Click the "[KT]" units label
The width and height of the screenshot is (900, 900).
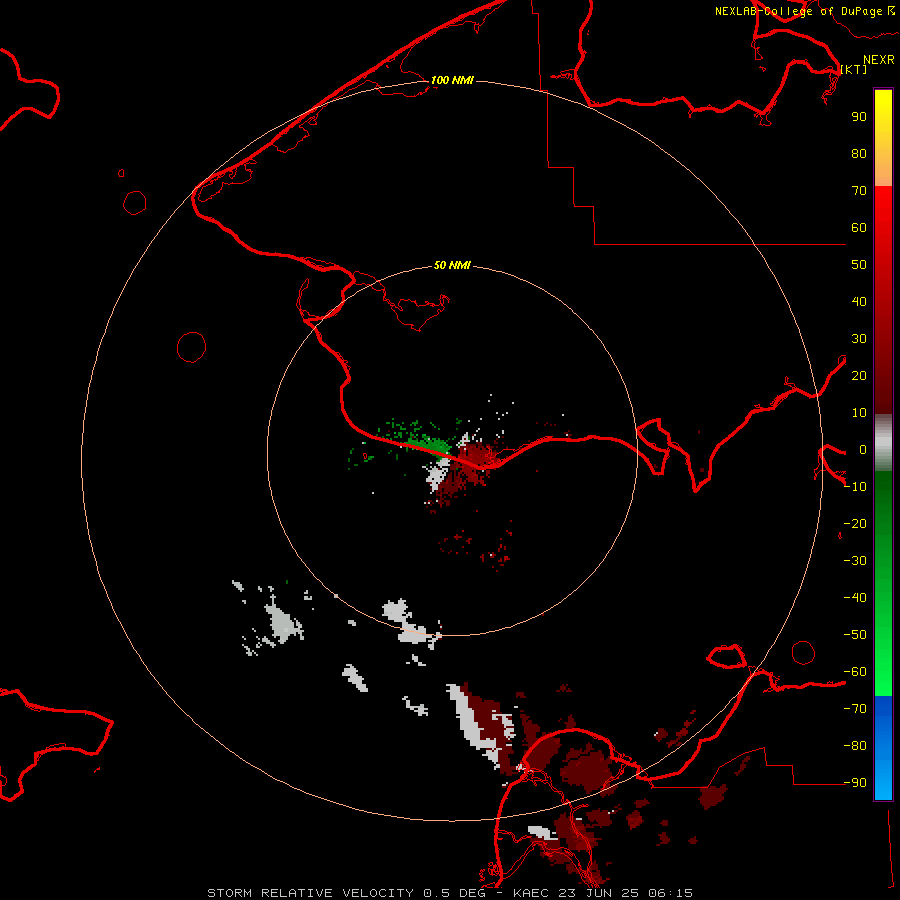tap(854, 69)
